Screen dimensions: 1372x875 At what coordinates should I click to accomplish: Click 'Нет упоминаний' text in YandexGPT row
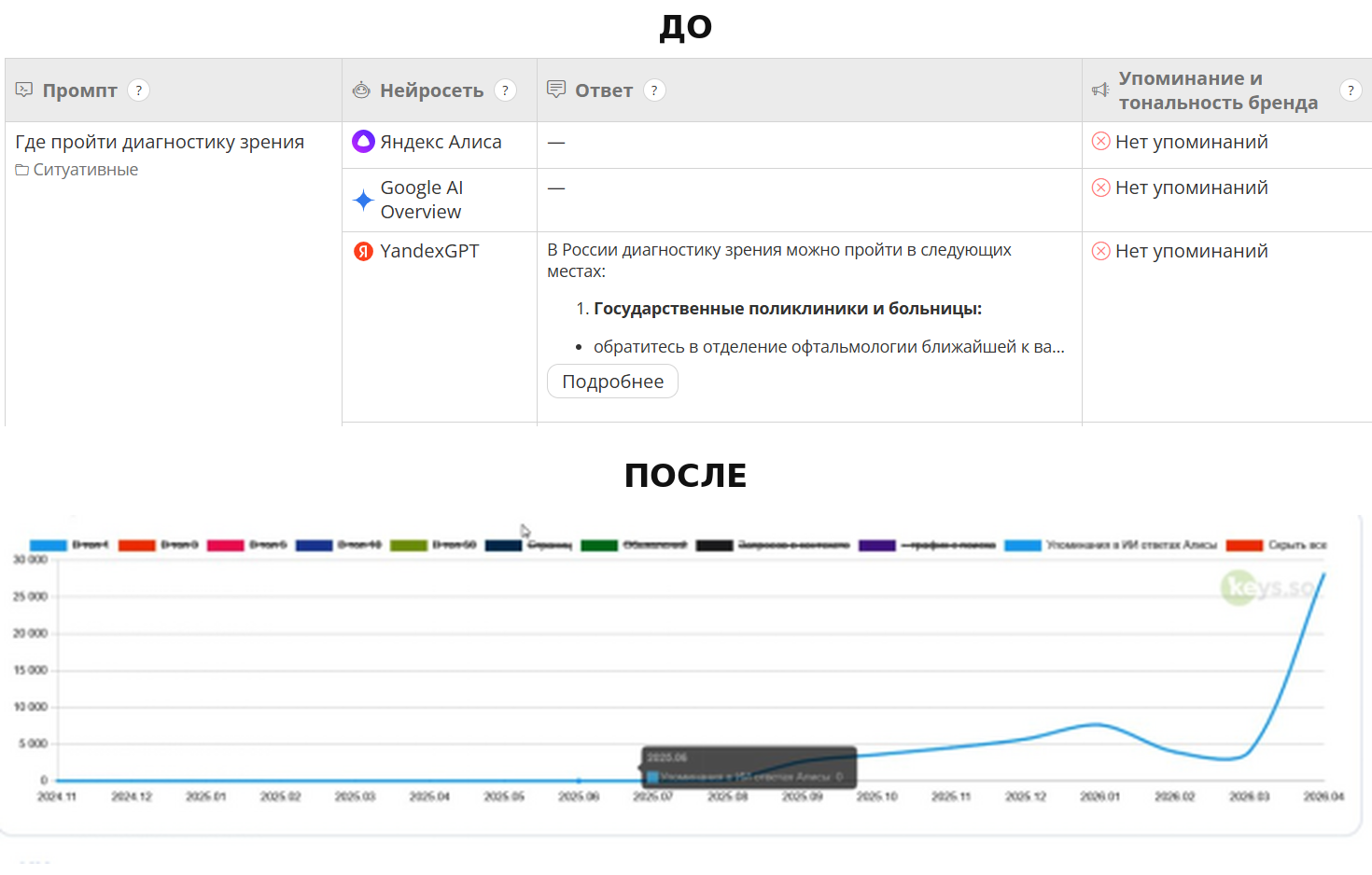point(1192,251)
